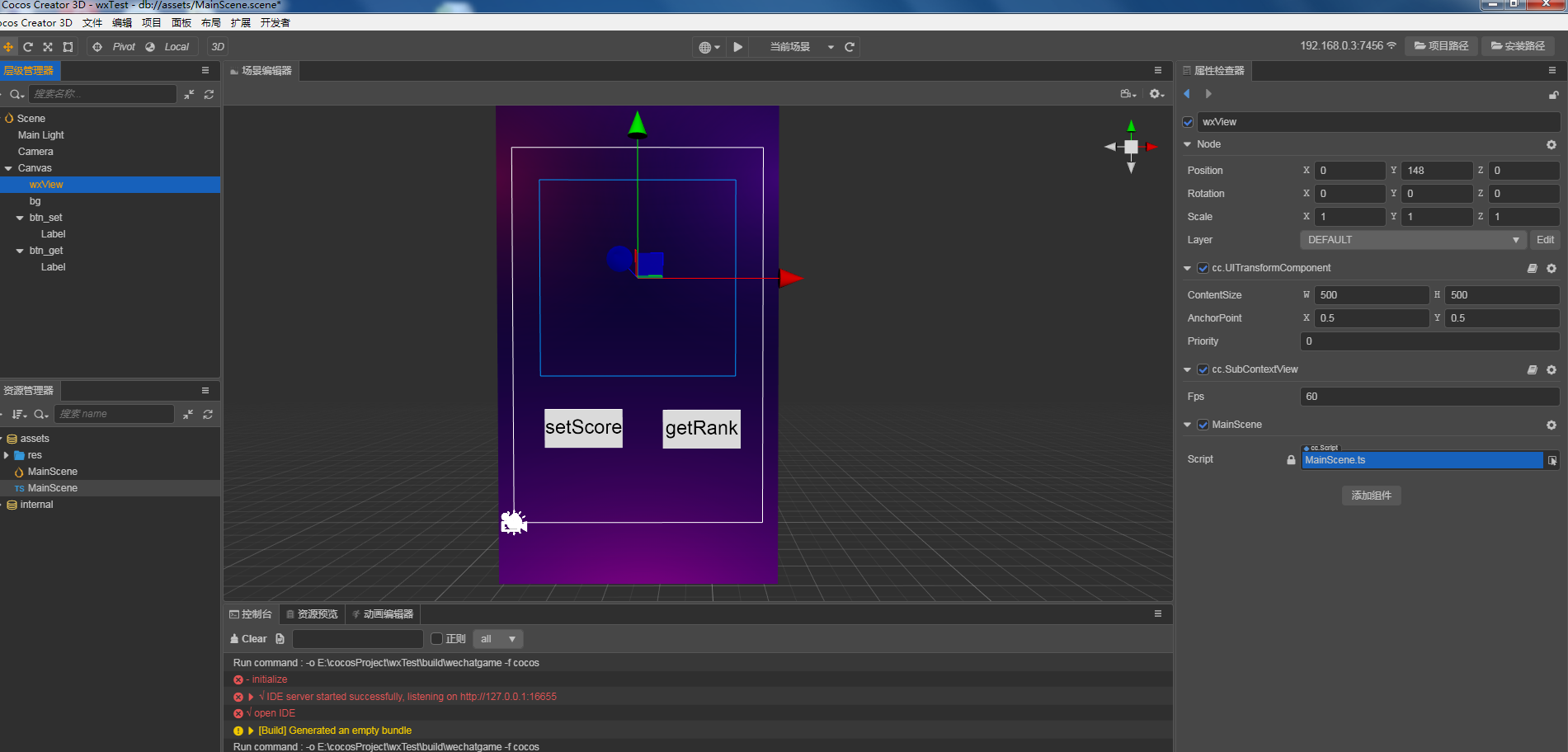Select the rect transform tool
Viewport: 1568px width, 752px height.
click(x=68, y=47)
